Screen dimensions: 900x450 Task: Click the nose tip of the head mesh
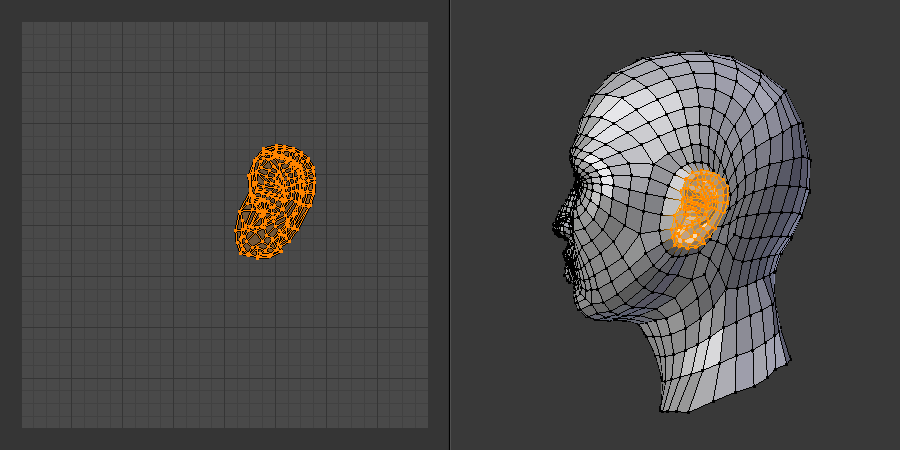556,227
